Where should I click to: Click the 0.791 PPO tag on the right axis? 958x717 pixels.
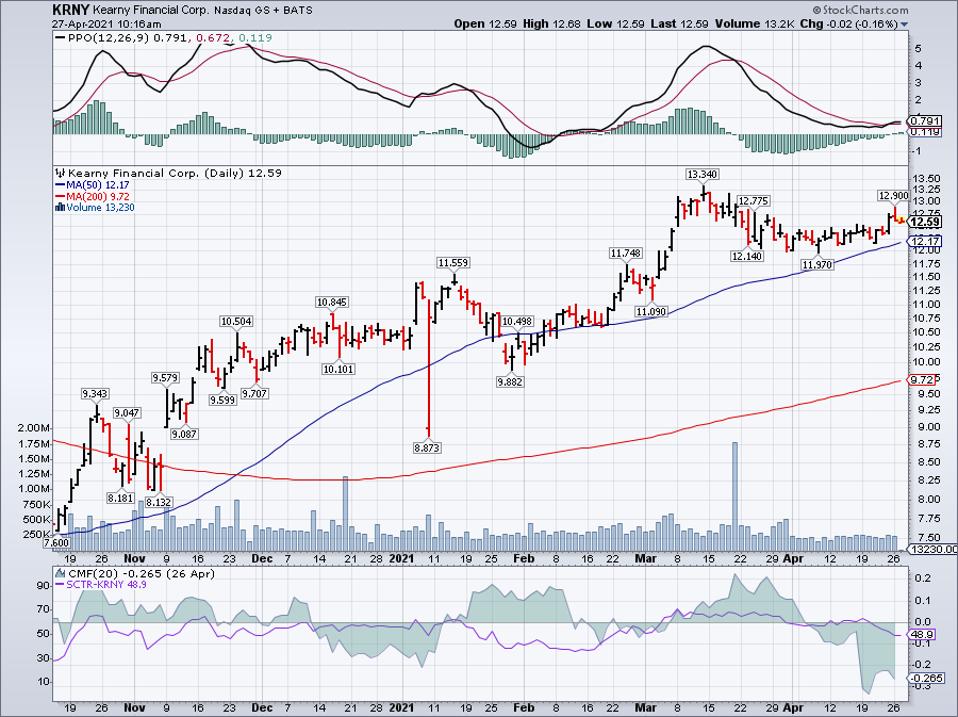click(923, 120)
